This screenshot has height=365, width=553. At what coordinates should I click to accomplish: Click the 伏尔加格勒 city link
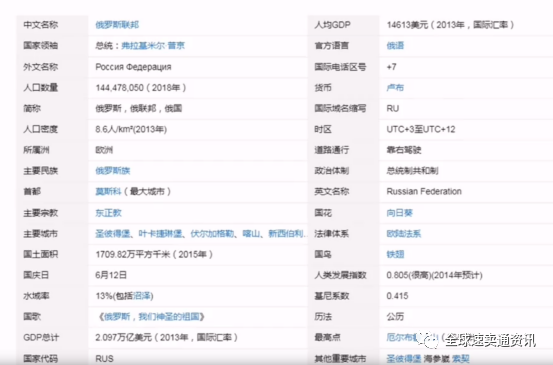pos(212,233)
